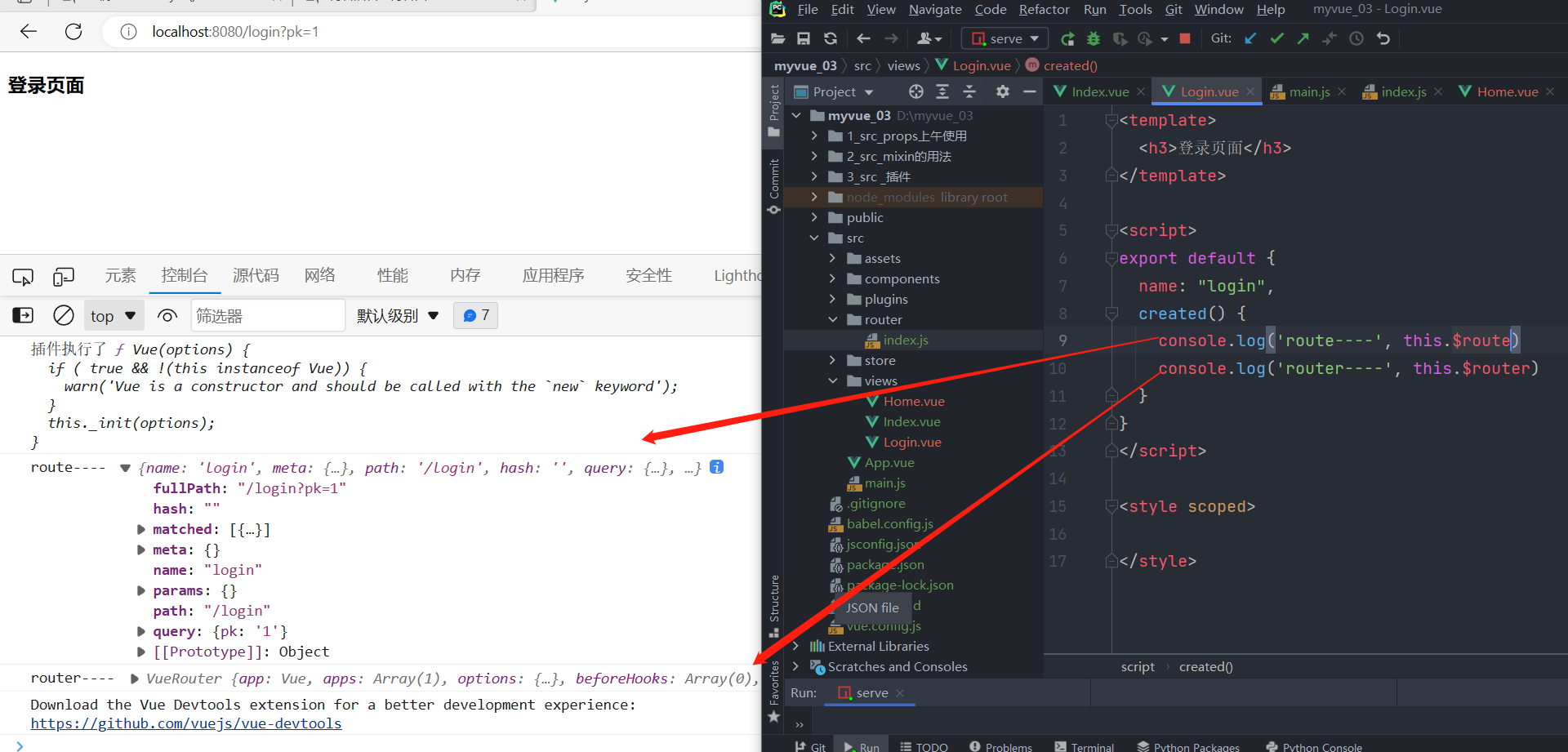This screenshot has height=752, width=1568.
Task: Stop the running process with red square
Action: pyautogui.click(x=1185, y=38)
